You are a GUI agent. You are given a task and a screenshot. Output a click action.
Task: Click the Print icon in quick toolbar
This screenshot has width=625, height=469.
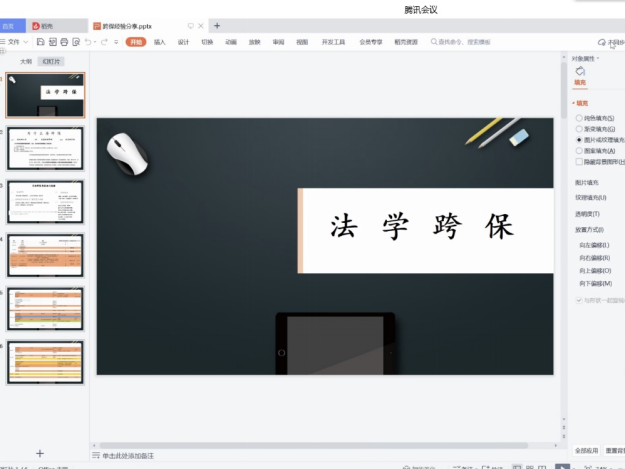click(x=64, y=42)
